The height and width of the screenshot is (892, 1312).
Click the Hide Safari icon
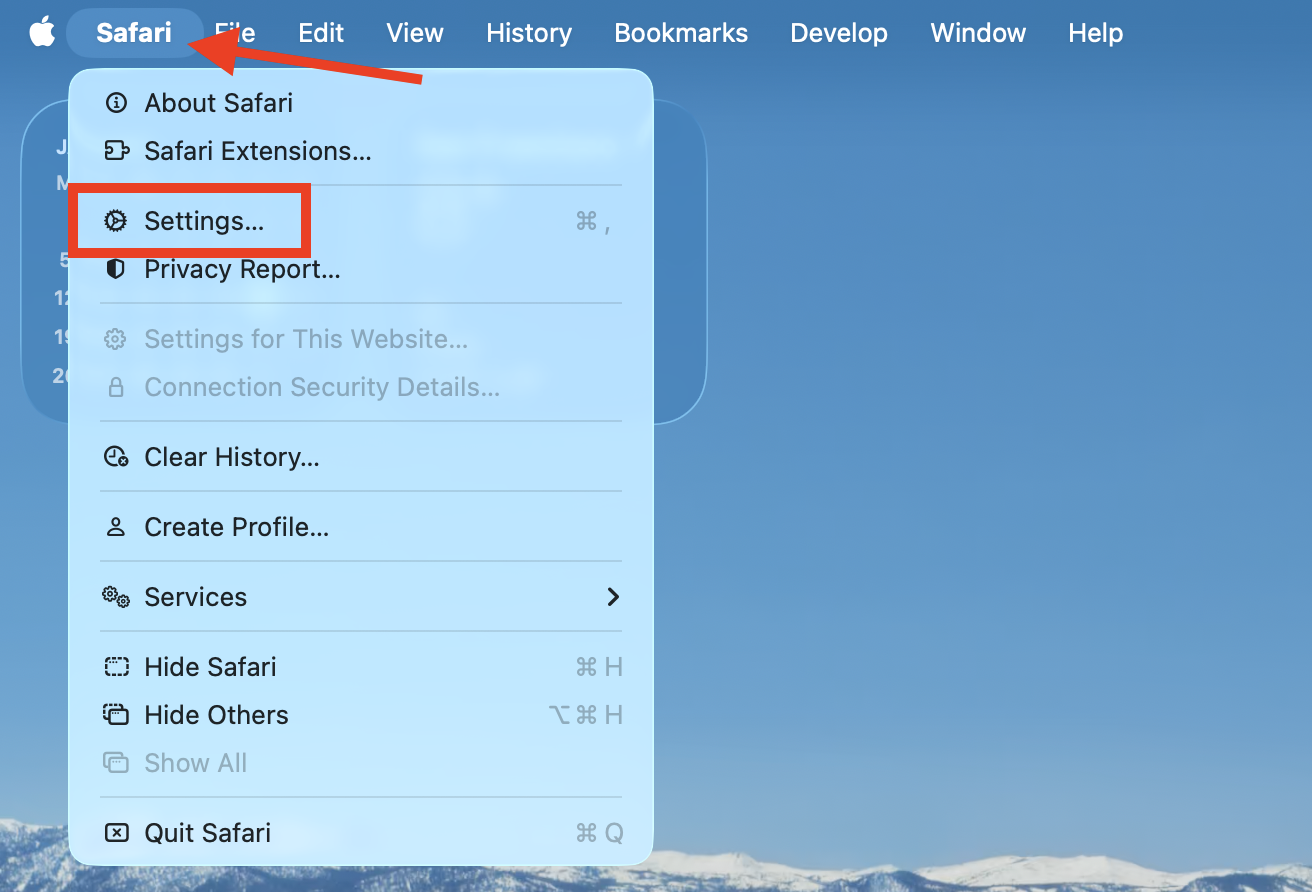[116, 666]
